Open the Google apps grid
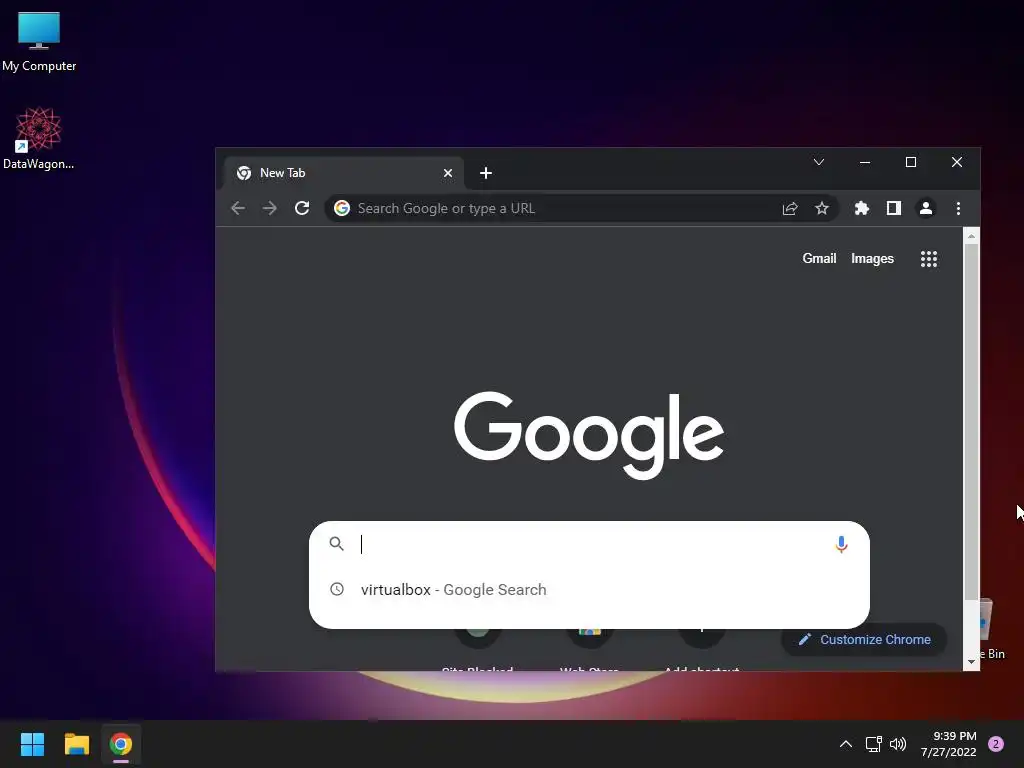1024x768 pixels. coord(929,259)
